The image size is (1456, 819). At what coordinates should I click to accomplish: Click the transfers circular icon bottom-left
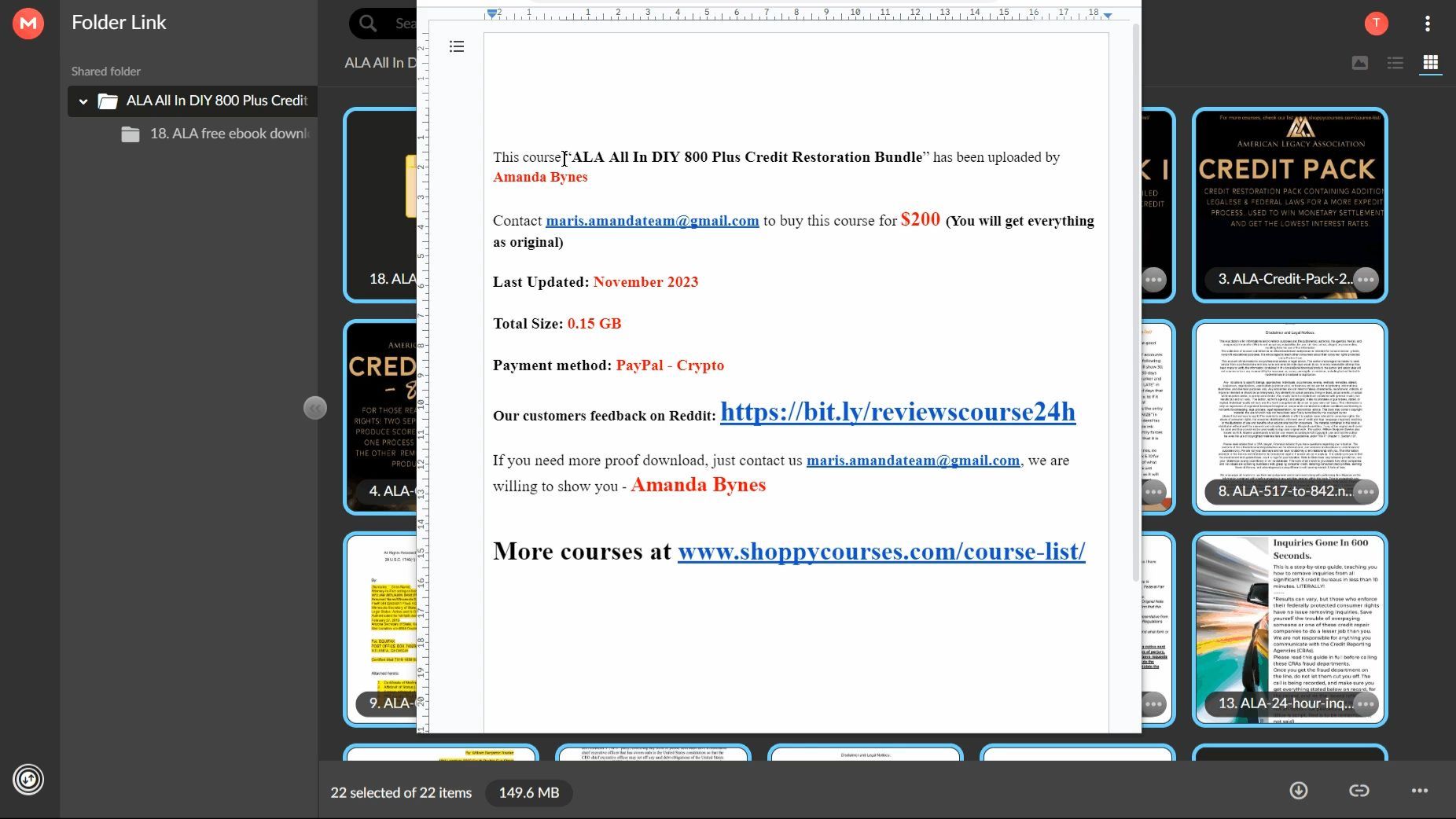click(28, 780)
